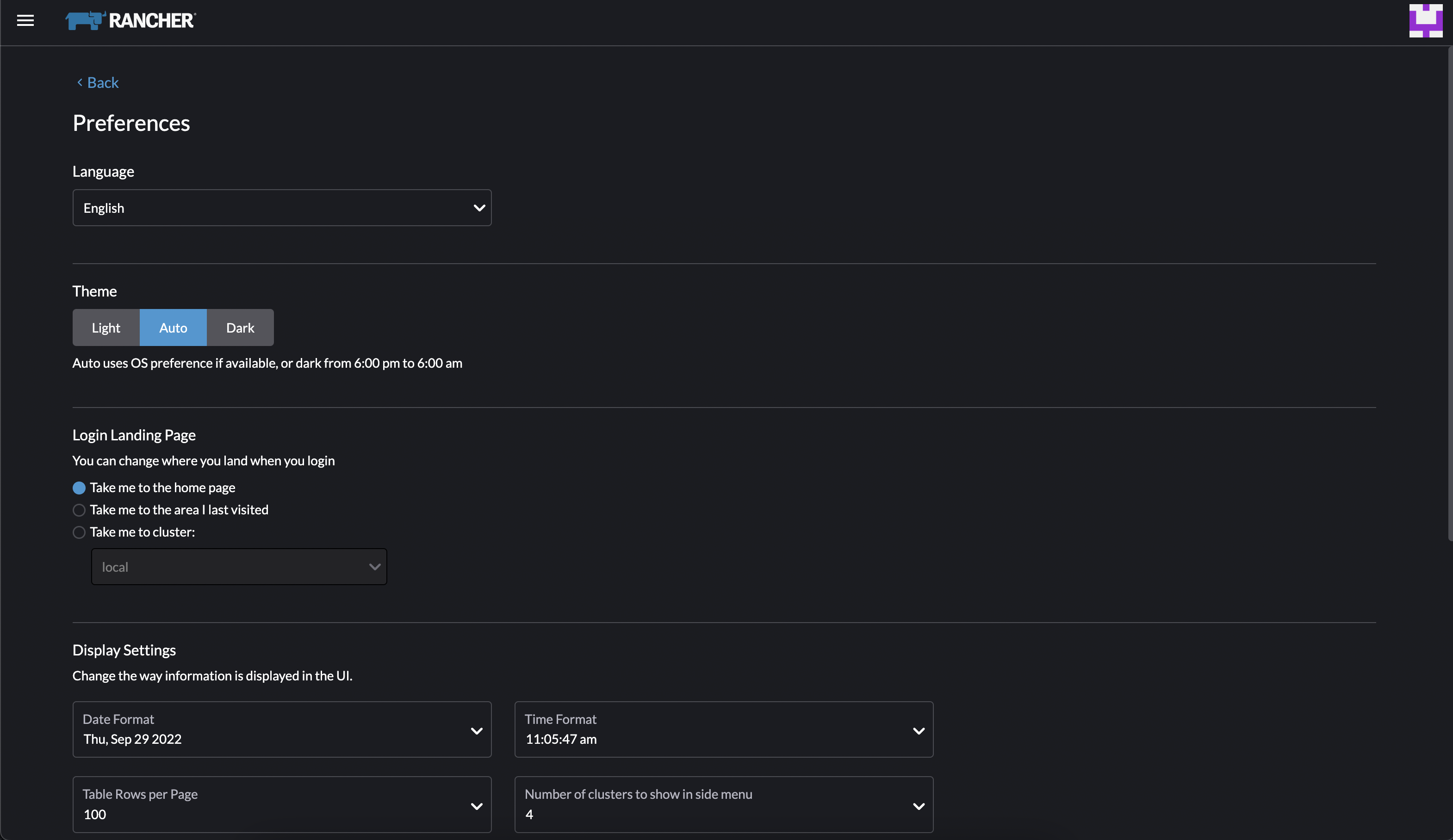The width and height of the screenshot is (1453, 840).
Task: Select the 'Take me to cluster' option
Action: [78, 532]
